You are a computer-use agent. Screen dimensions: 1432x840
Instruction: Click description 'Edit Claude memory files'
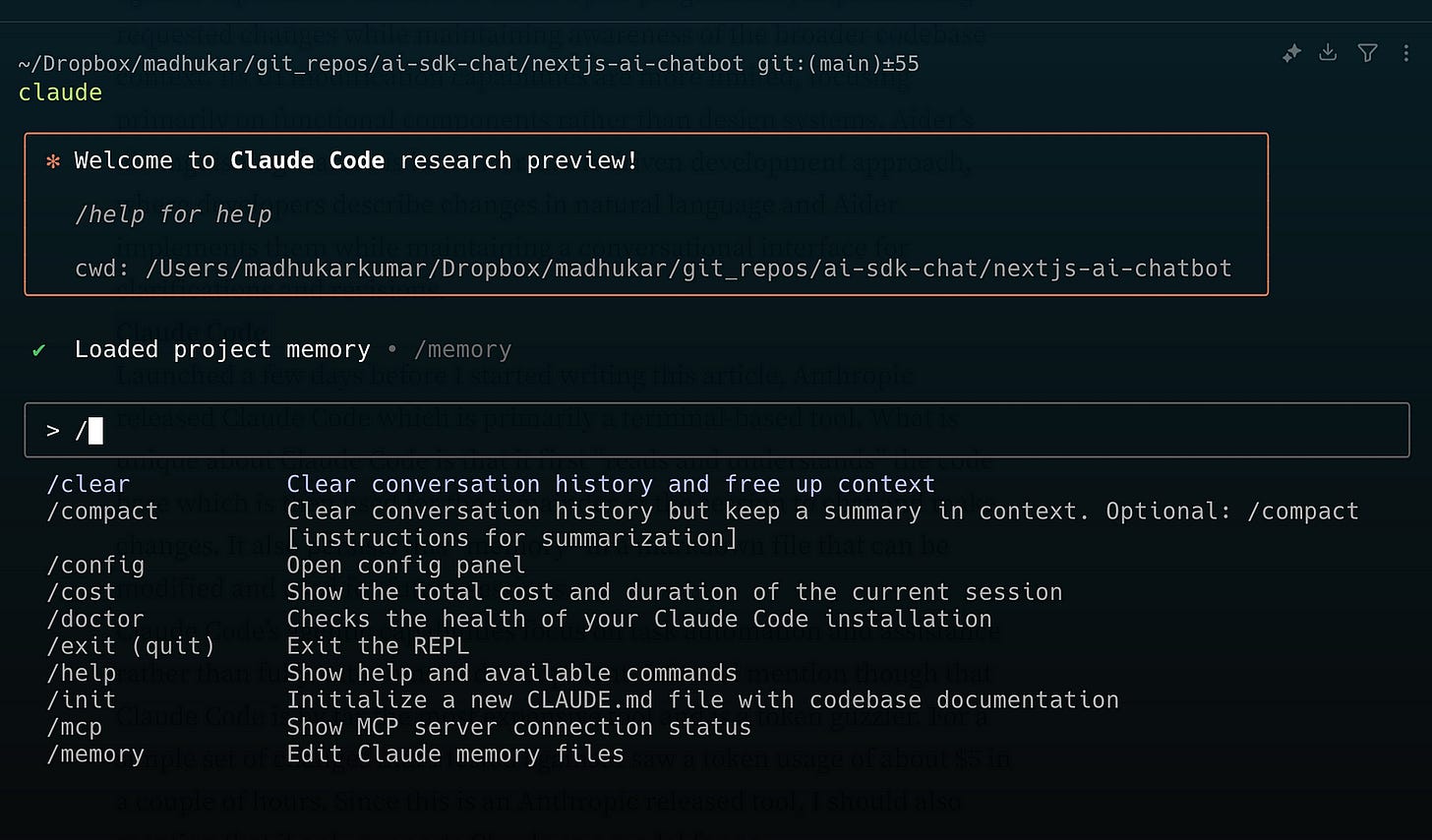tap(455, 754)
